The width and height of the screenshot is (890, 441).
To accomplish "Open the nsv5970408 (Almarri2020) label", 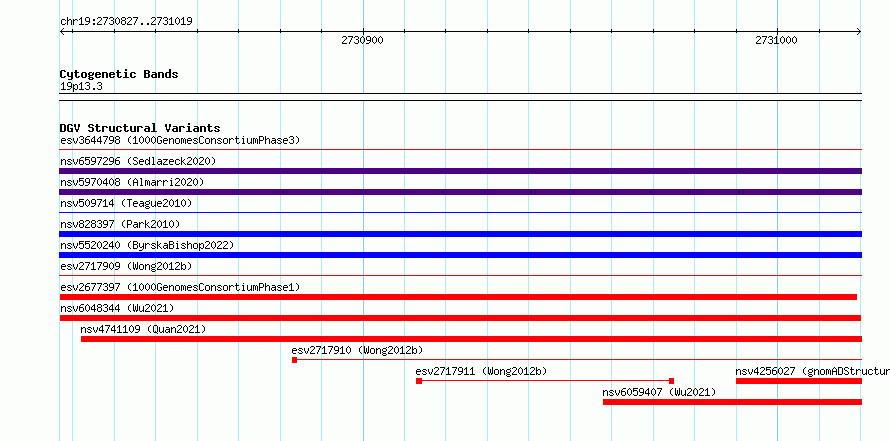I will click(132, 182).
